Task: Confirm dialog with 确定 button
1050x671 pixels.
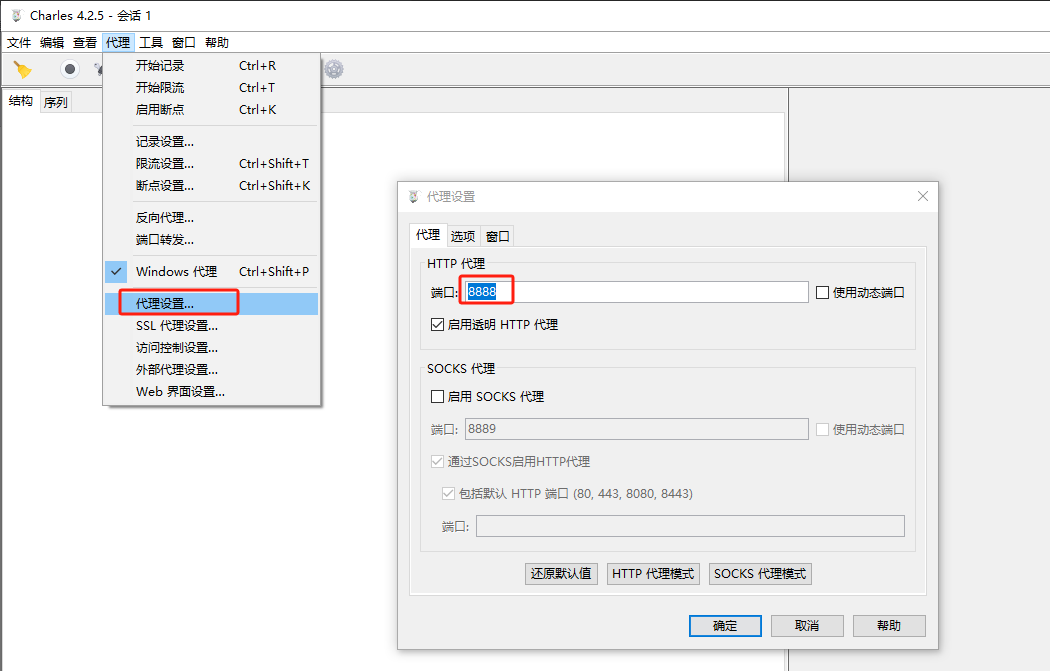Action: 725,626
